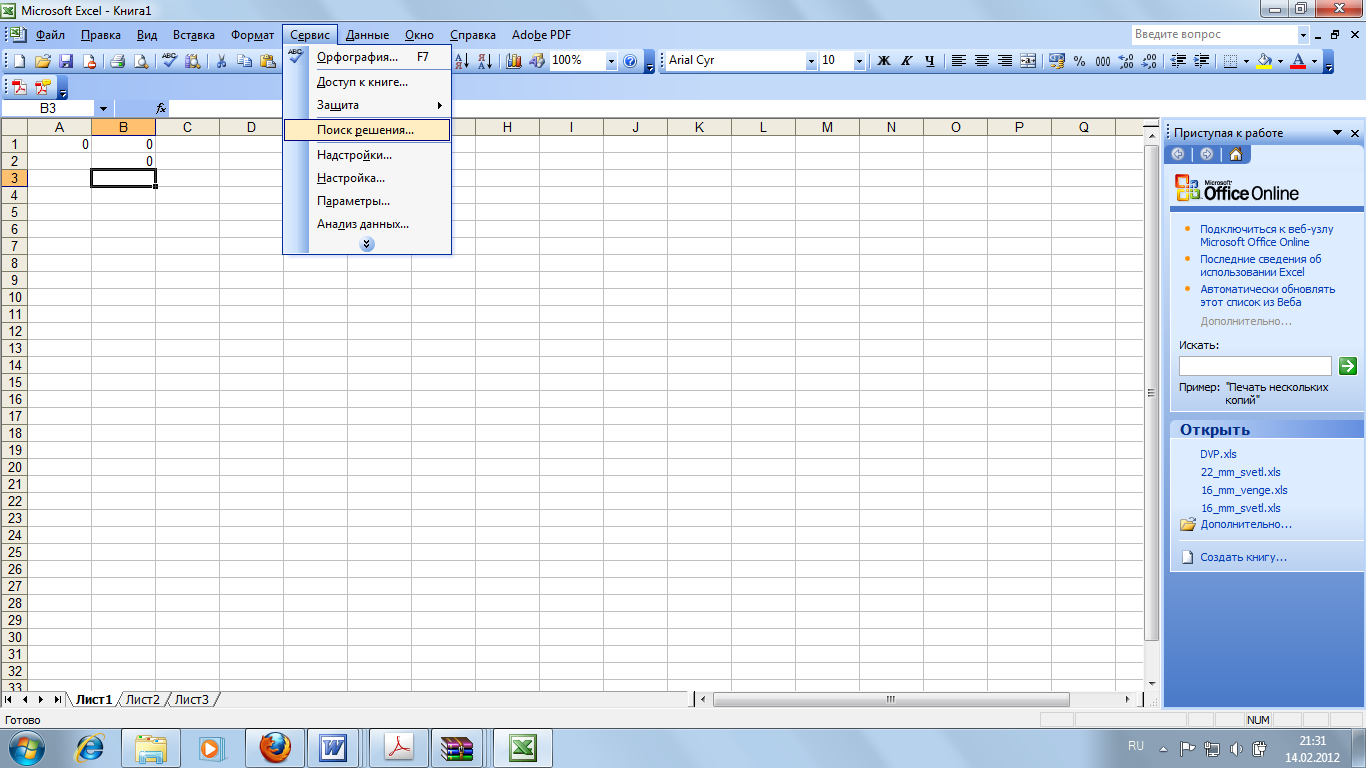Click the Print icon

pyautogui.click(x=117, y=61)
